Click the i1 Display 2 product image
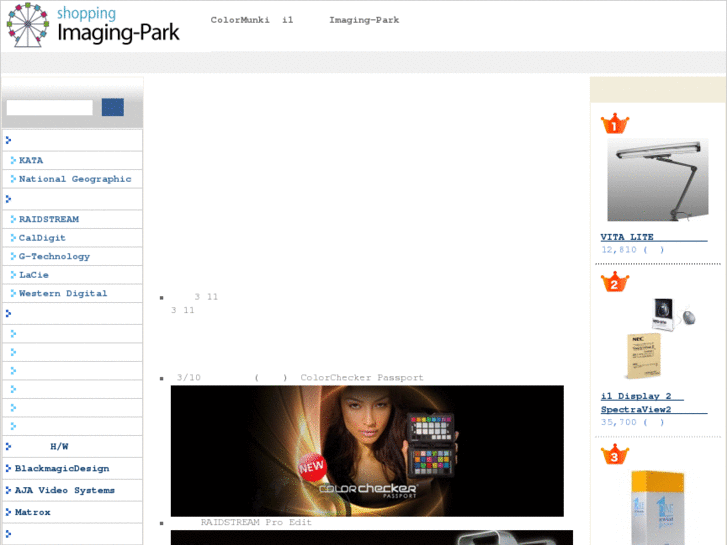The width and height of the screenshot is (727, 545). pyautogui.click(x=661, y=339)
